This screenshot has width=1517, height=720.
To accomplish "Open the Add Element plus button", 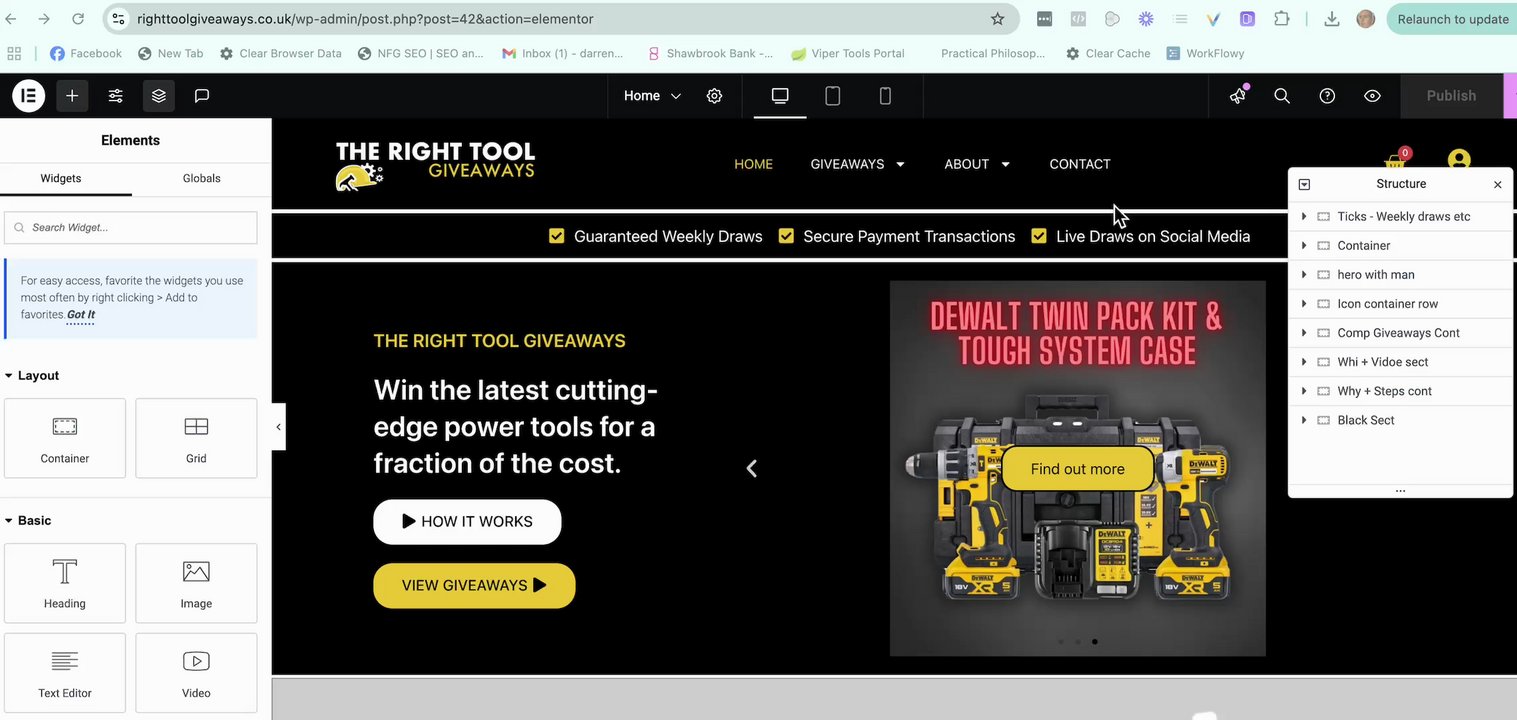I will click(72, 95).
